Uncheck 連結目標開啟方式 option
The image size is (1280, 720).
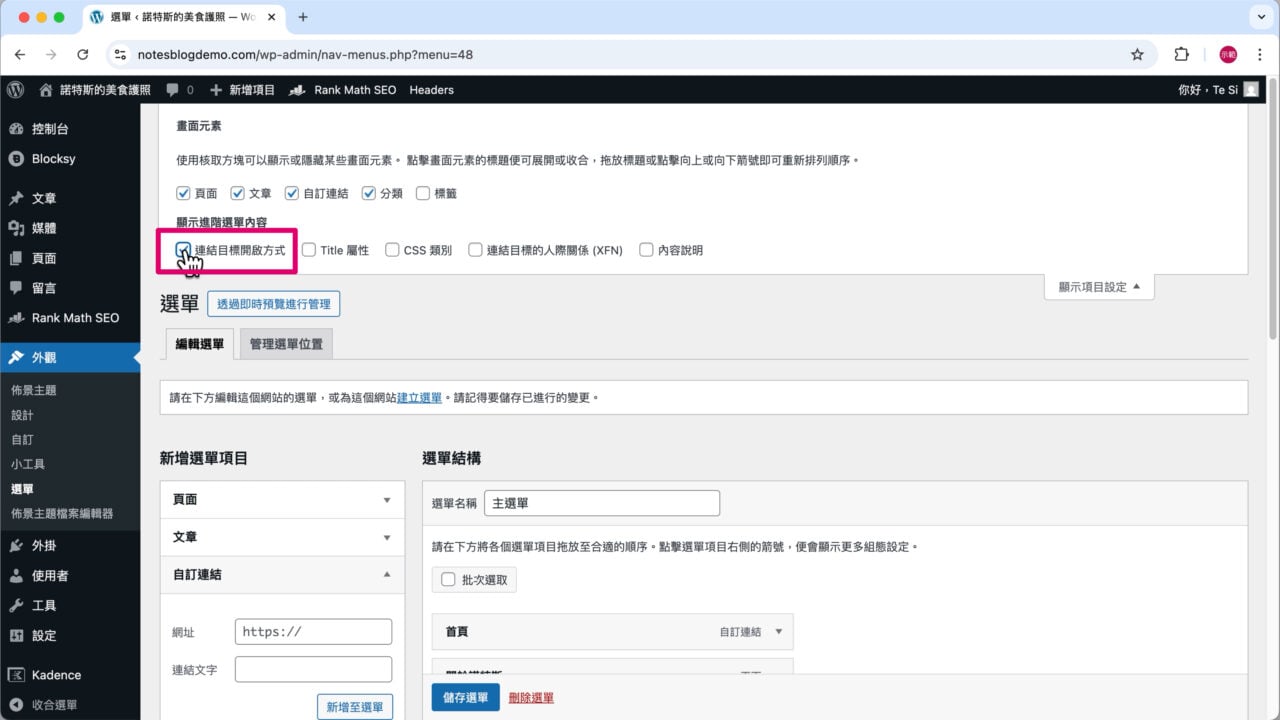tap(183, 250)
